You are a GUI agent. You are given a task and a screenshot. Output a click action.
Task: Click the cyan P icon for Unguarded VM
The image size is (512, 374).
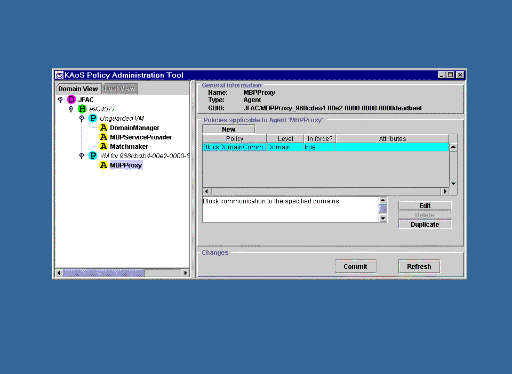click(x=93, y=118)
